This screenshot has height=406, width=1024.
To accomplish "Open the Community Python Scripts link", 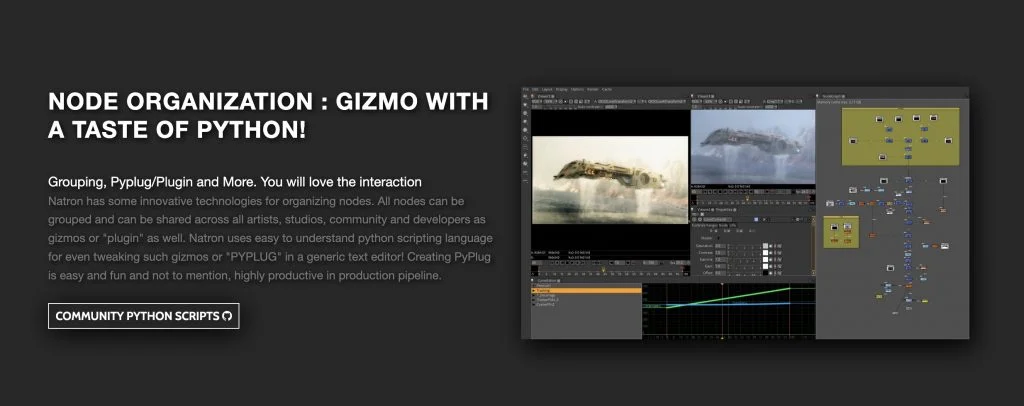I will (144, 316).
